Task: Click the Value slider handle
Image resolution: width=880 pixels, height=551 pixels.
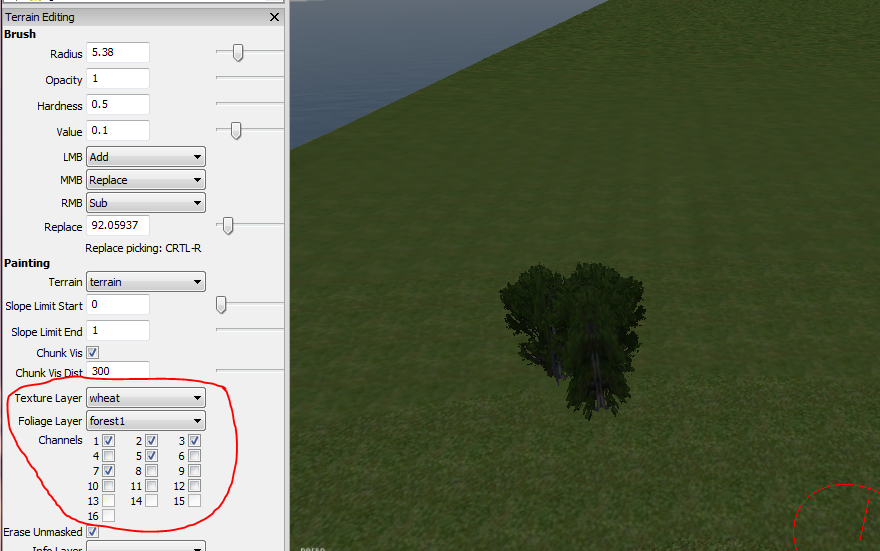Action: click(x=236, y=130)
